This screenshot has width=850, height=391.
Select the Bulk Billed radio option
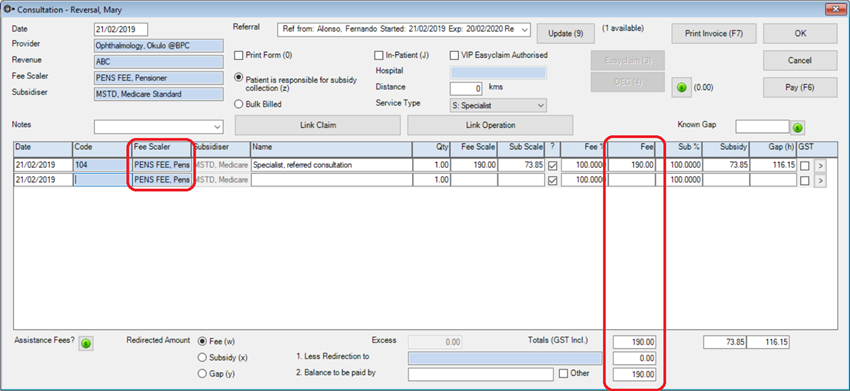(238, 105)
